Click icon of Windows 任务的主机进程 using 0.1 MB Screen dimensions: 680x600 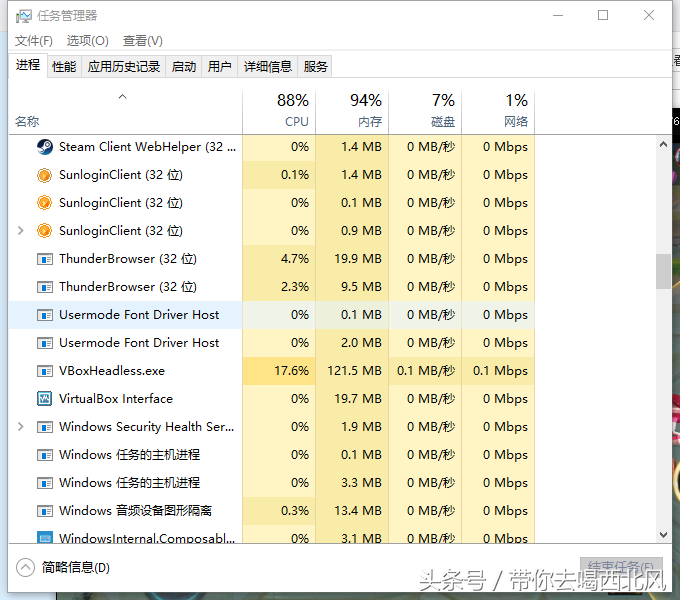click(x=45, y=455)
